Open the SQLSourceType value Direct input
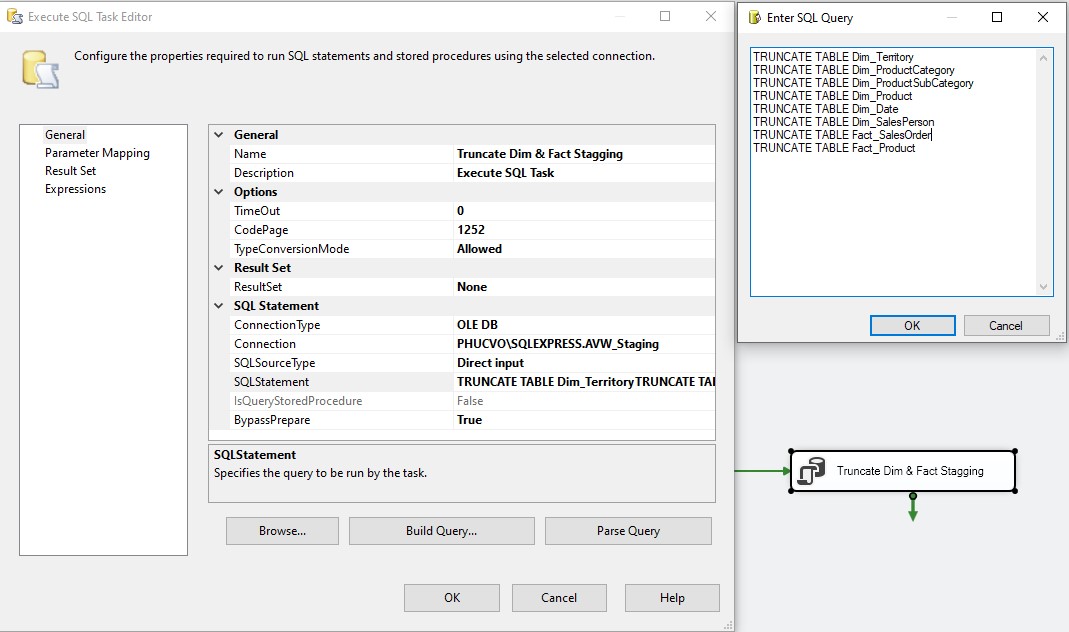The height and width of the screenshot is (632, 1069). click(585, 363)
